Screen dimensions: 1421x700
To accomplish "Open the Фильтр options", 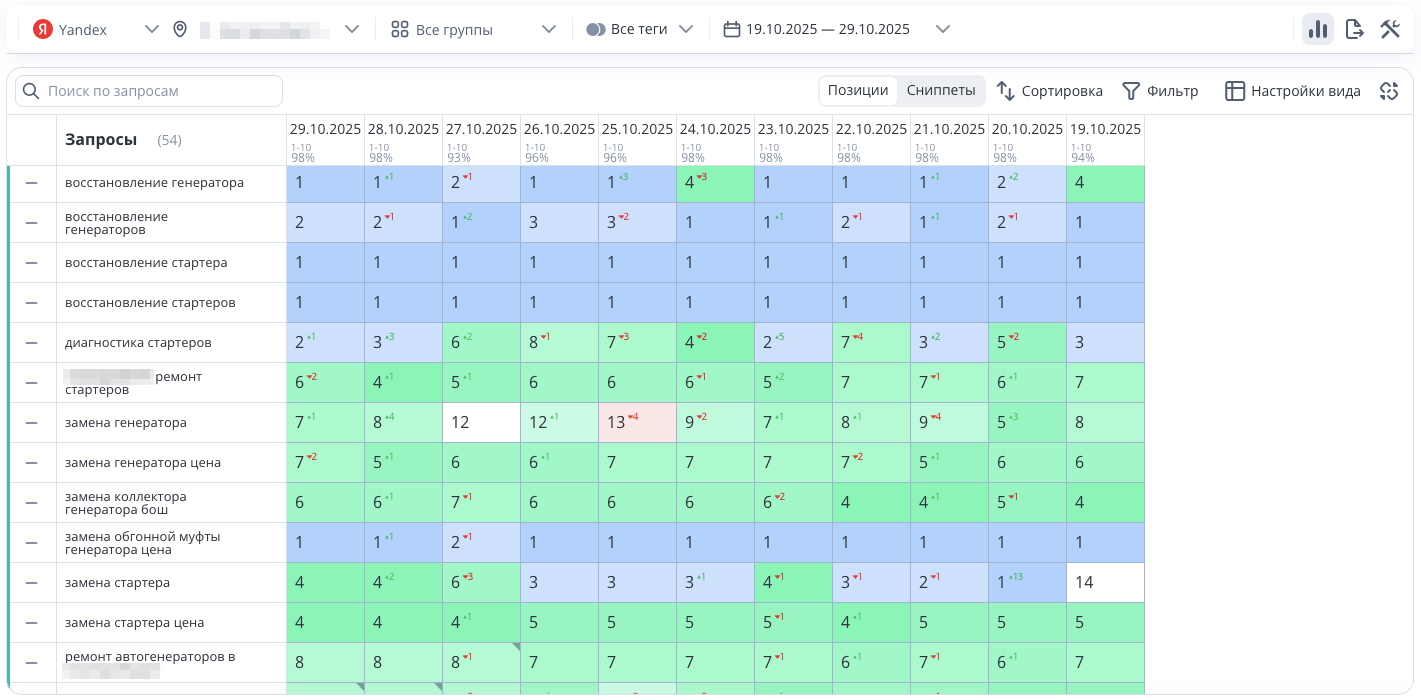I will pos(1160,91).
